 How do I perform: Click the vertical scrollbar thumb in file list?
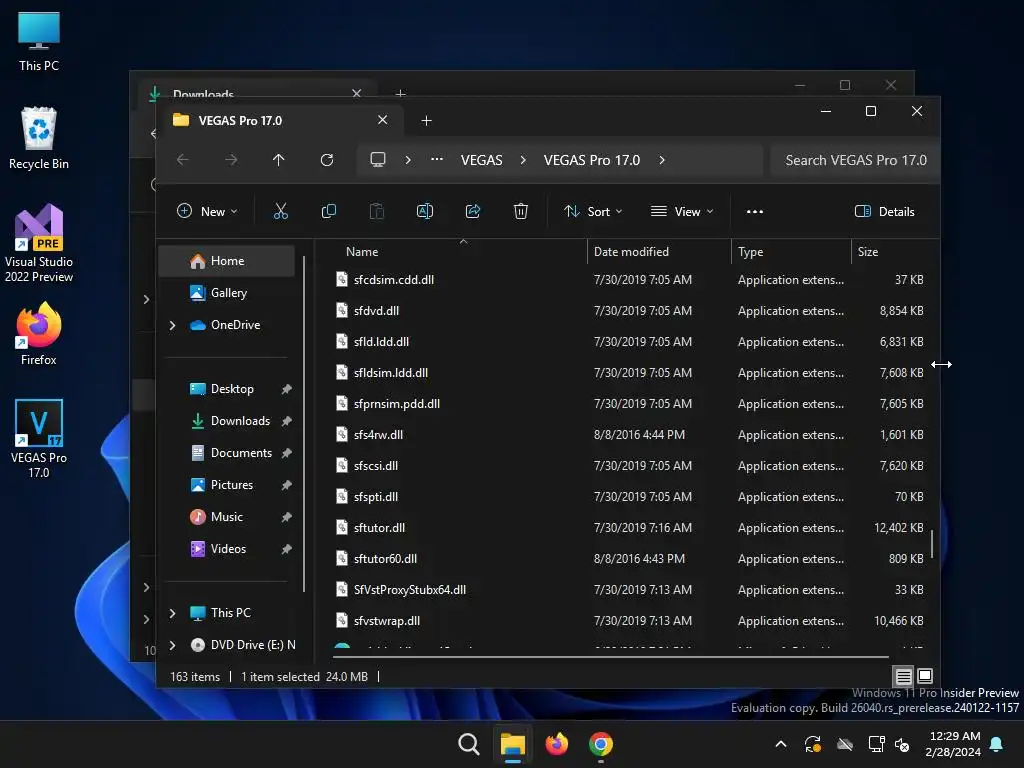coord(932,544)
